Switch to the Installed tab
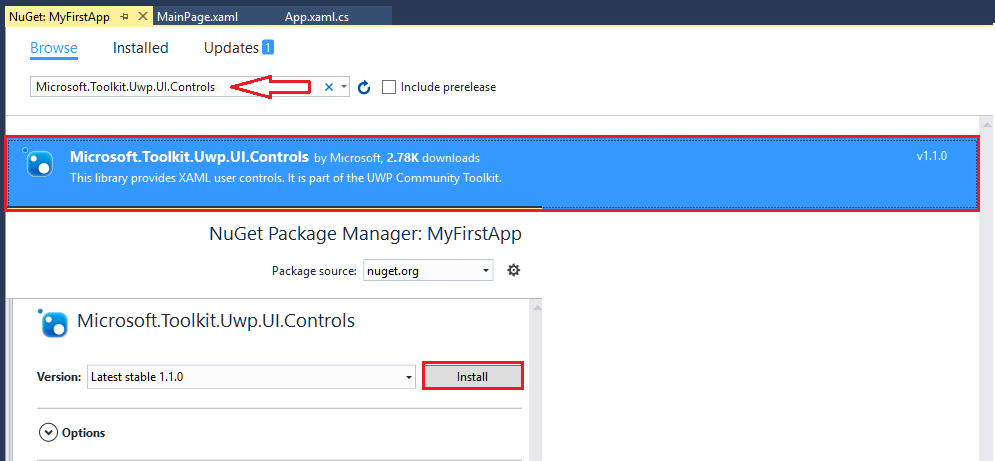Viewport: 995px width, 461px height. click(140, 48)
